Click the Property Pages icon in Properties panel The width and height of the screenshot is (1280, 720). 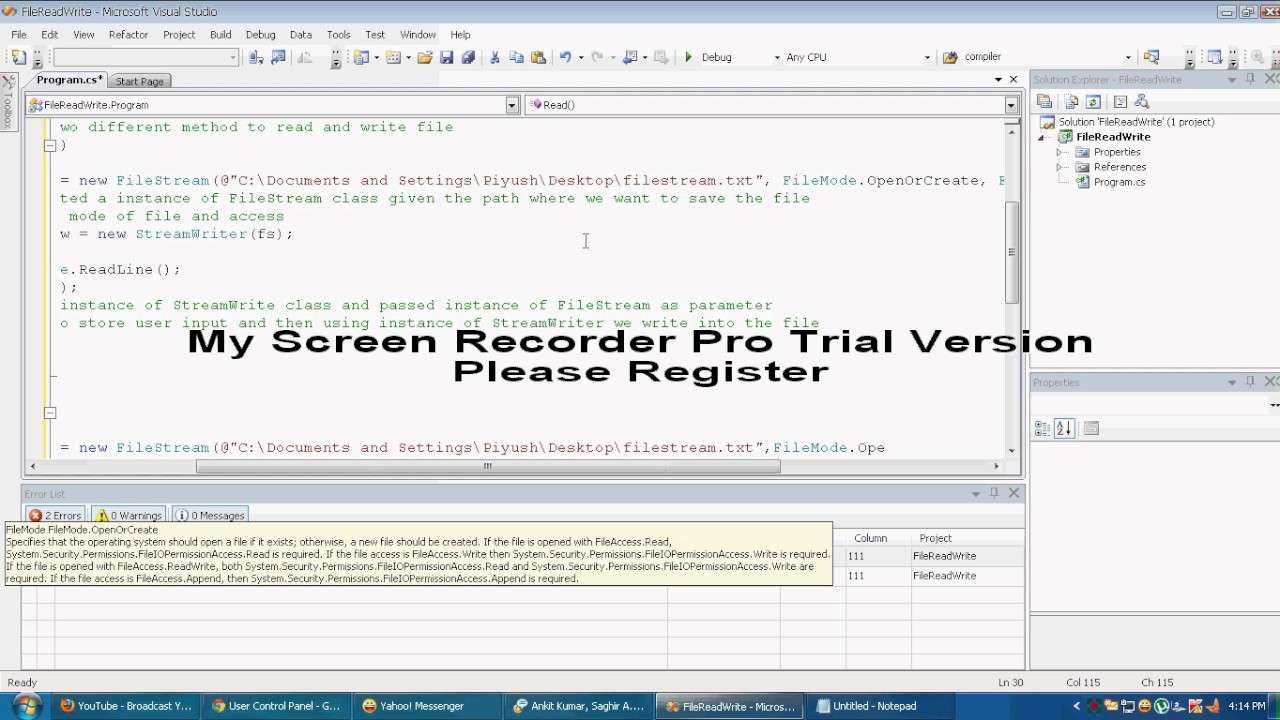click(x=1091, y=428)
